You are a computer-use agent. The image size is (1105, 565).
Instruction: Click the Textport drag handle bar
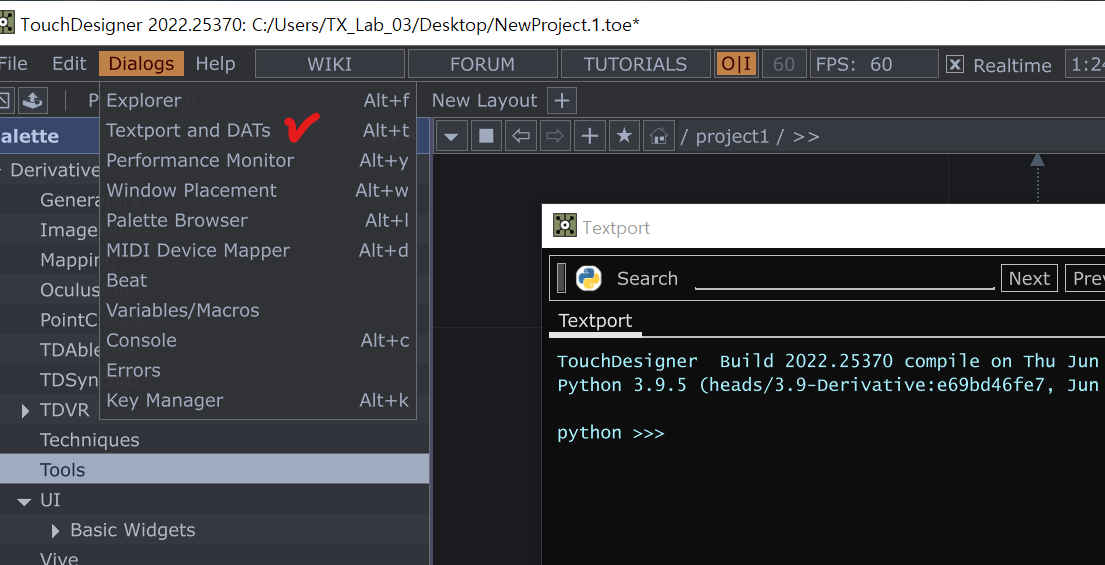561,278
